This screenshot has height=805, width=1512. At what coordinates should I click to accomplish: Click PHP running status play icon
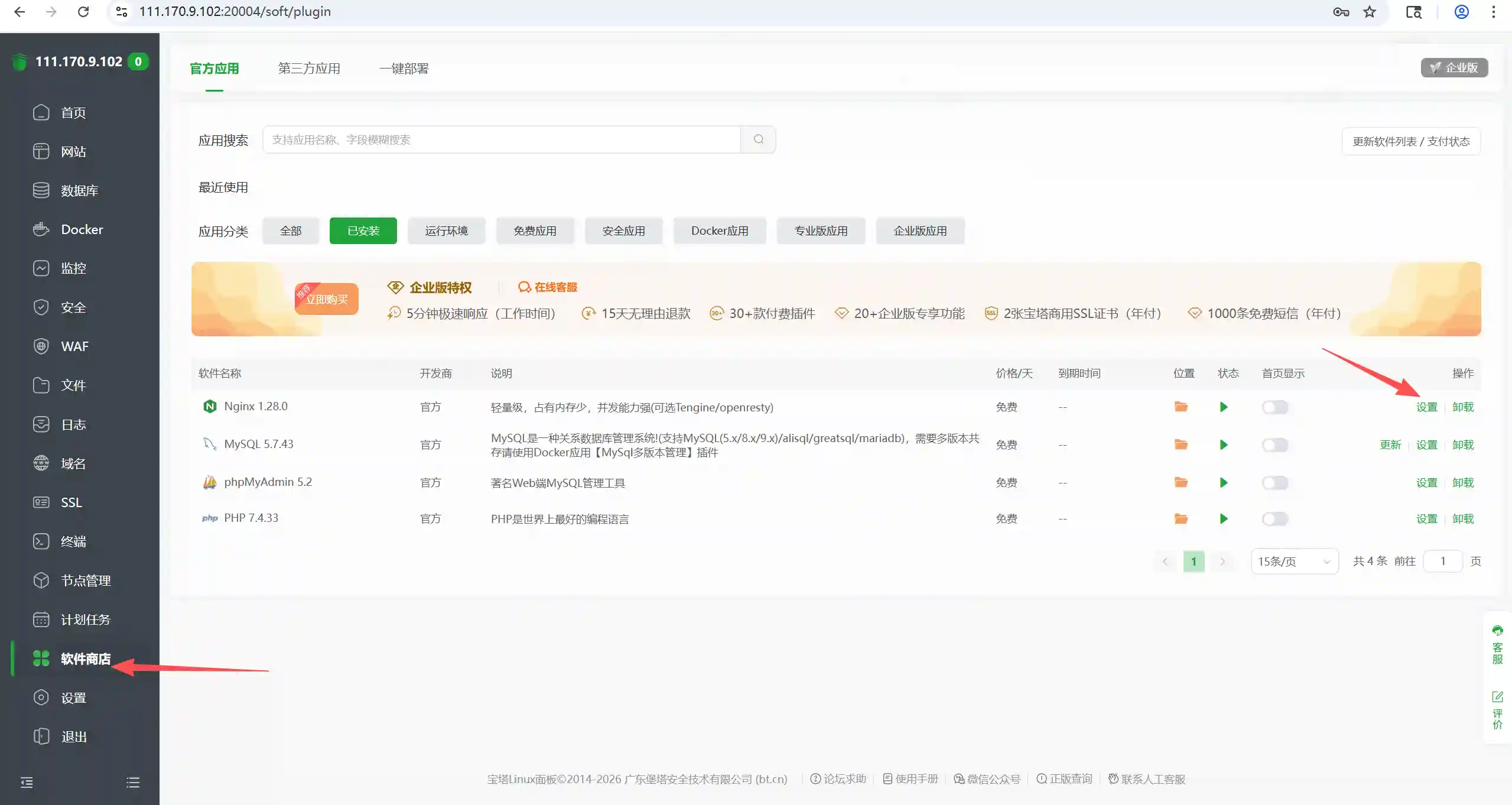1224,518
